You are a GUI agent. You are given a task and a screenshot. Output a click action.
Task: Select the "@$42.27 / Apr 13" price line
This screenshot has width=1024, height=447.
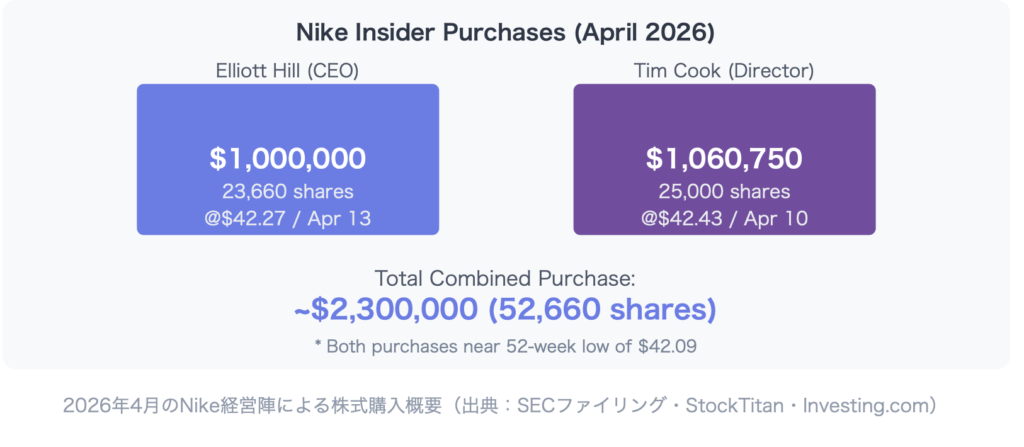[x=287, y=218]
